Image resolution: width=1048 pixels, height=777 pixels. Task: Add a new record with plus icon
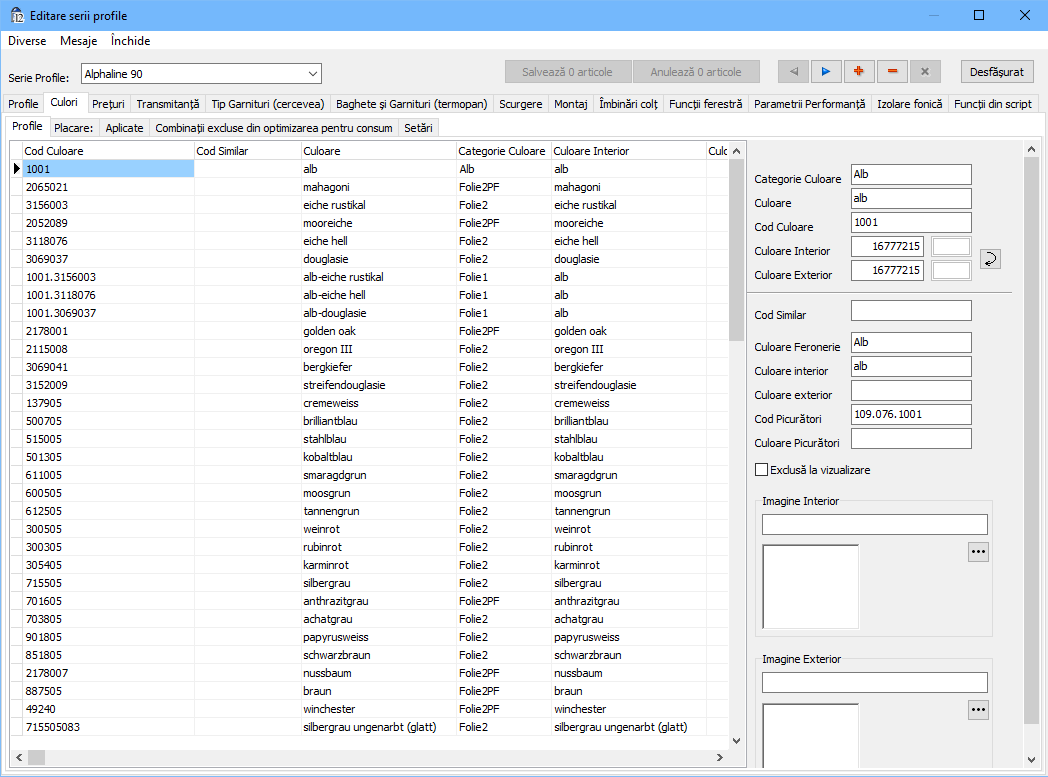coord(859,72)
